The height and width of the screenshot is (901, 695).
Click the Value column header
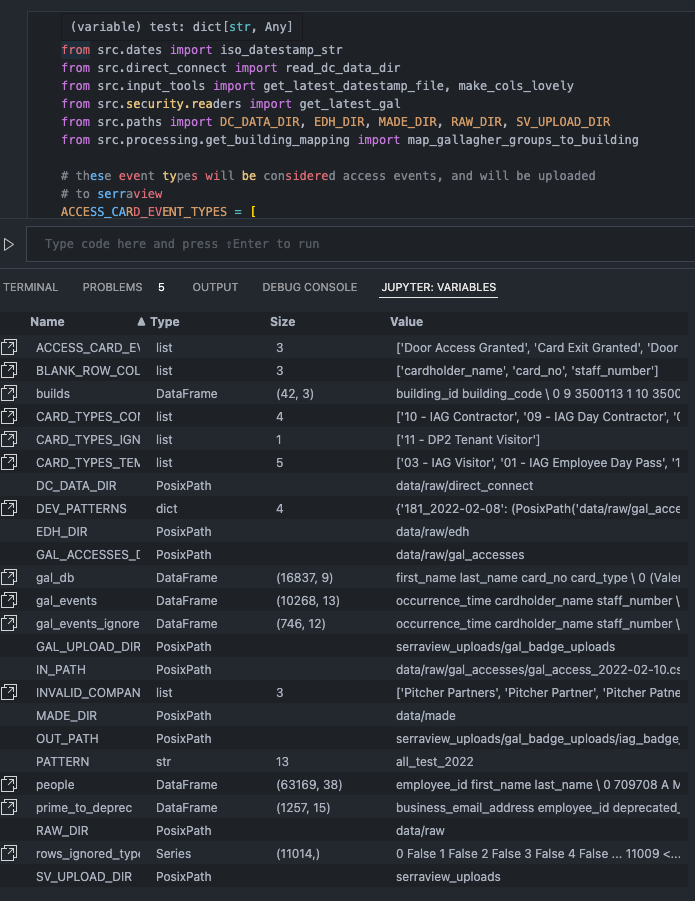point(407,321)
